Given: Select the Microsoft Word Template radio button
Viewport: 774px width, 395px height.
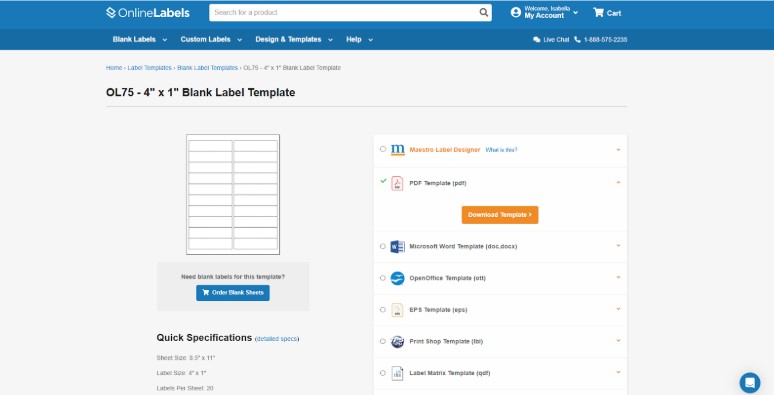Looking at the screenshot, I should [383, 246].
